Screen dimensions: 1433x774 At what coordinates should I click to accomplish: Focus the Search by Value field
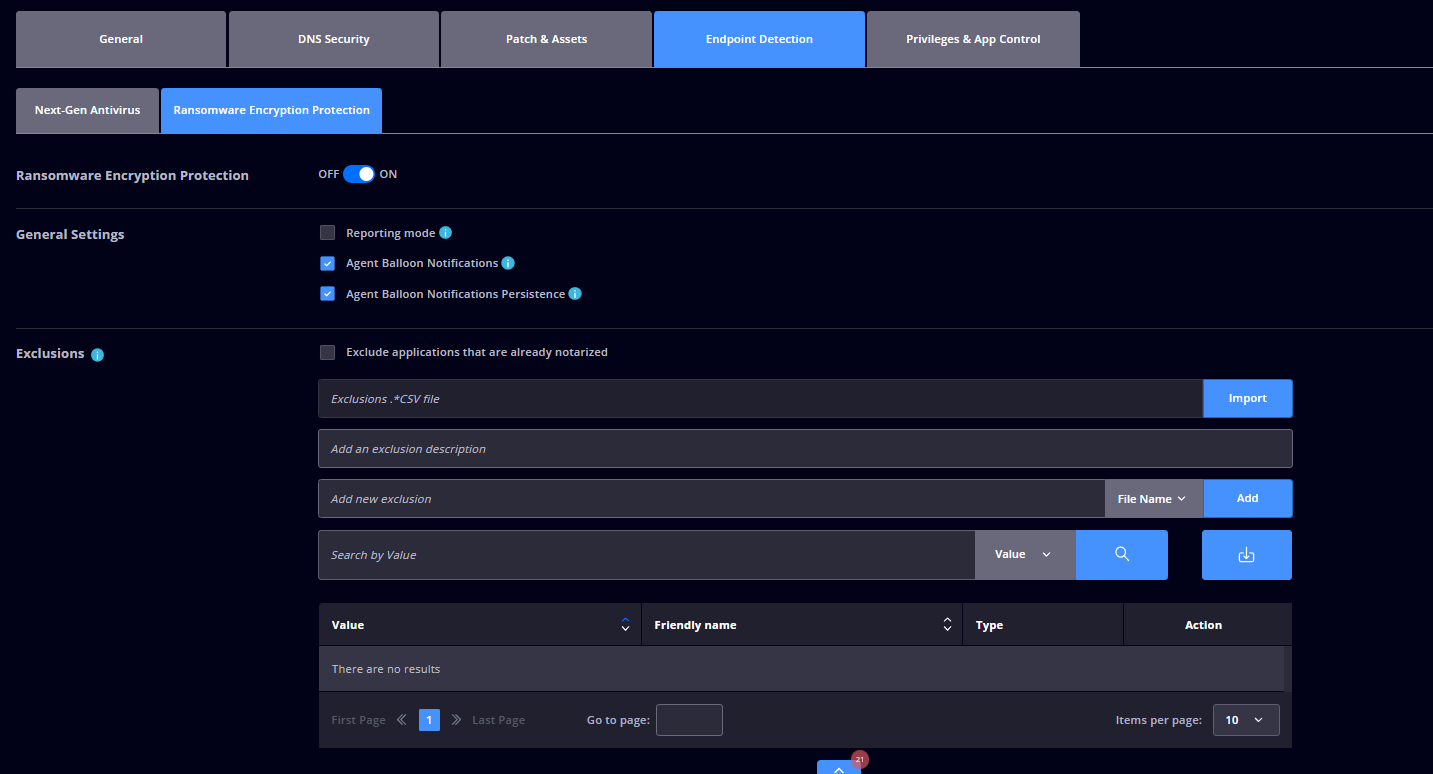pyautogui.click(x=646, y=555)
